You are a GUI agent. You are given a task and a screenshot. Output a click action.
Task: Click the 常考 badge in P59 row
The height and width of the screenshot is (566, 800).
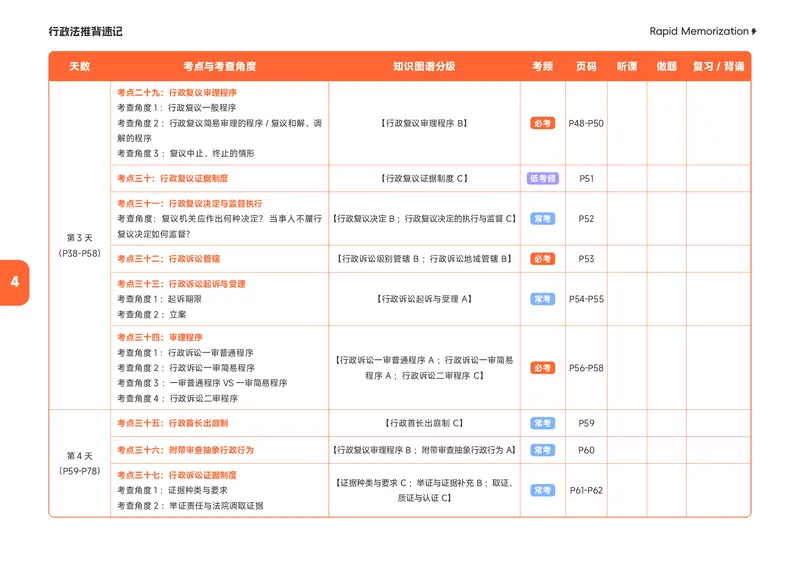click(542, 423)
